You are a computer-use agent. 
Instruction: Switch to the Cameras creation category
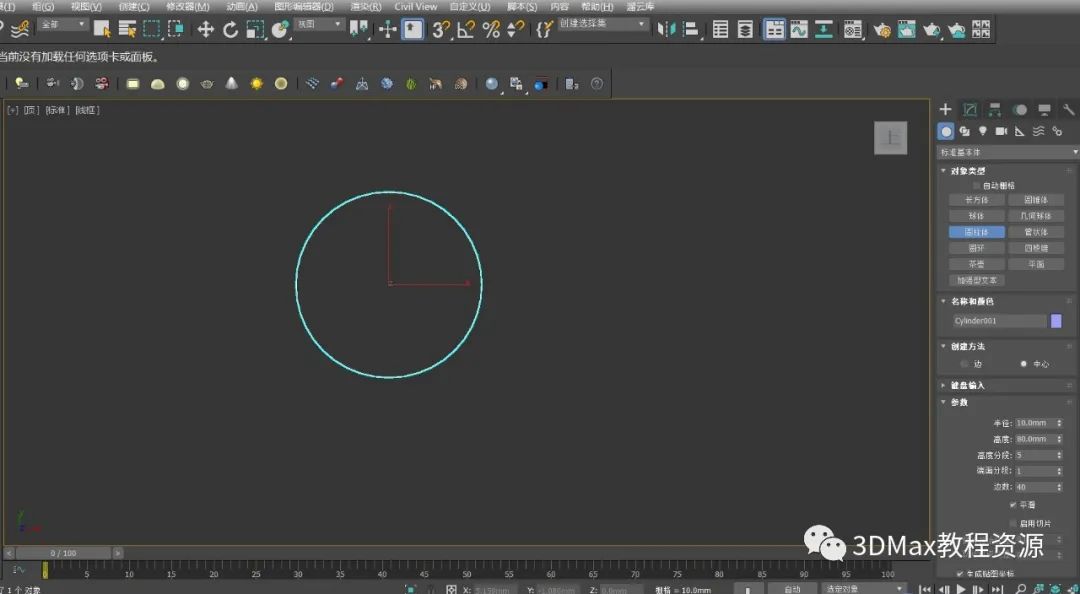1001,131
